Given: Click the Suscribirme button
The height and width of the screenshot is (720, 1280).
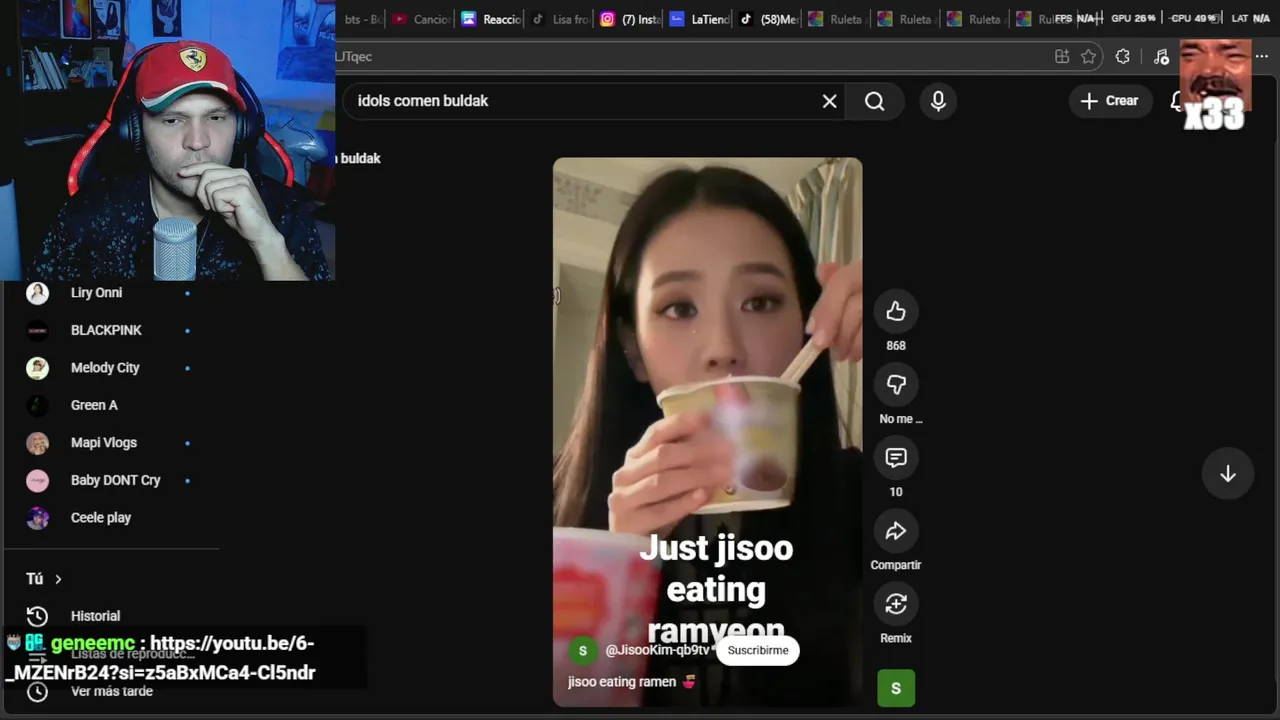Looking at the screenshot, I should 758,651.
